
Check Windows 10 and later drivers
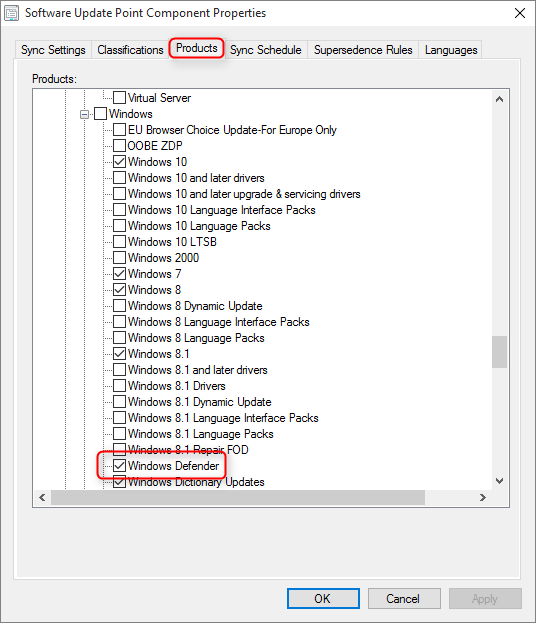coord(120,178)
